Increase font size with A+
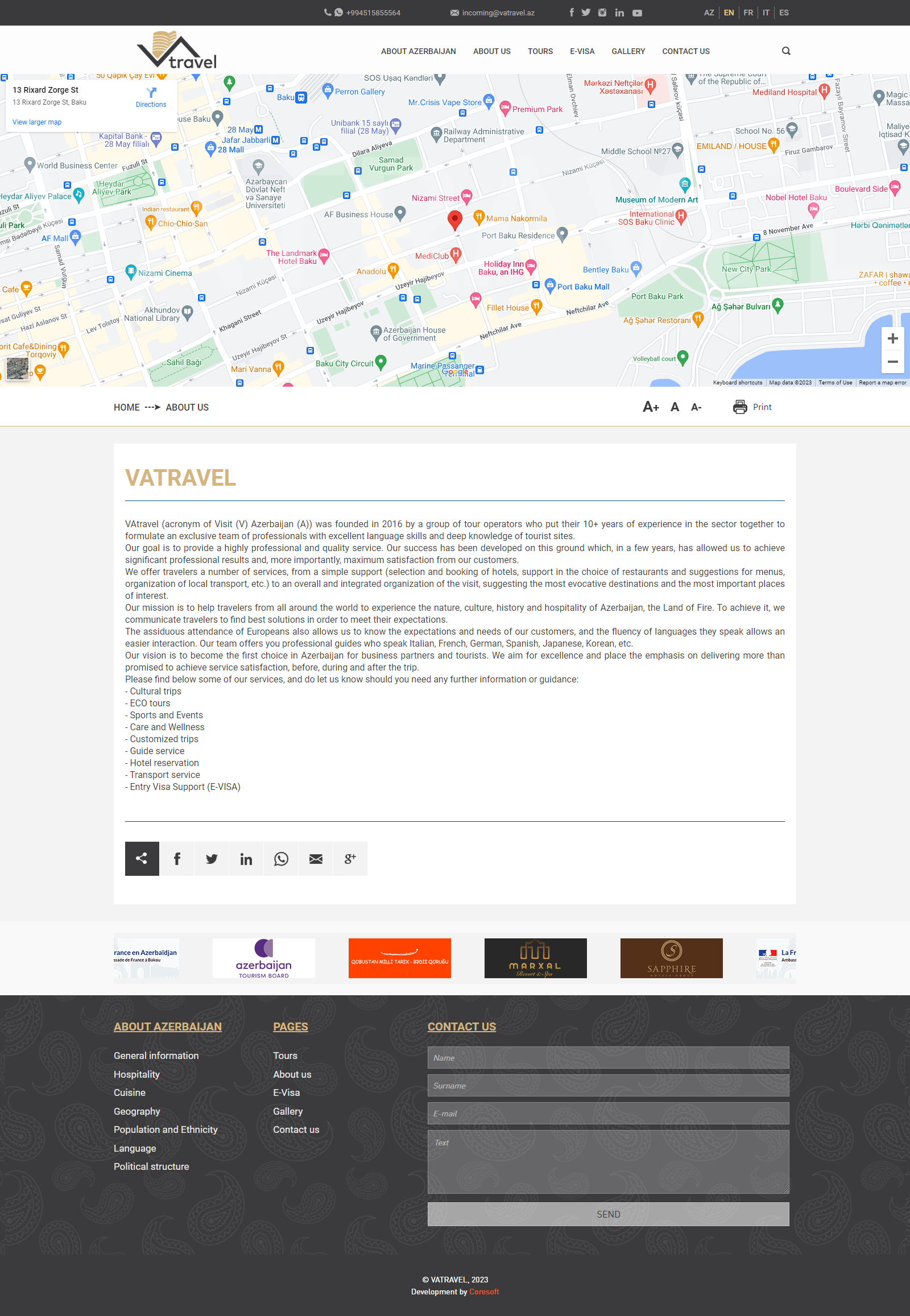This screenshot has width=910, height=1316. [x=651, y=407]
